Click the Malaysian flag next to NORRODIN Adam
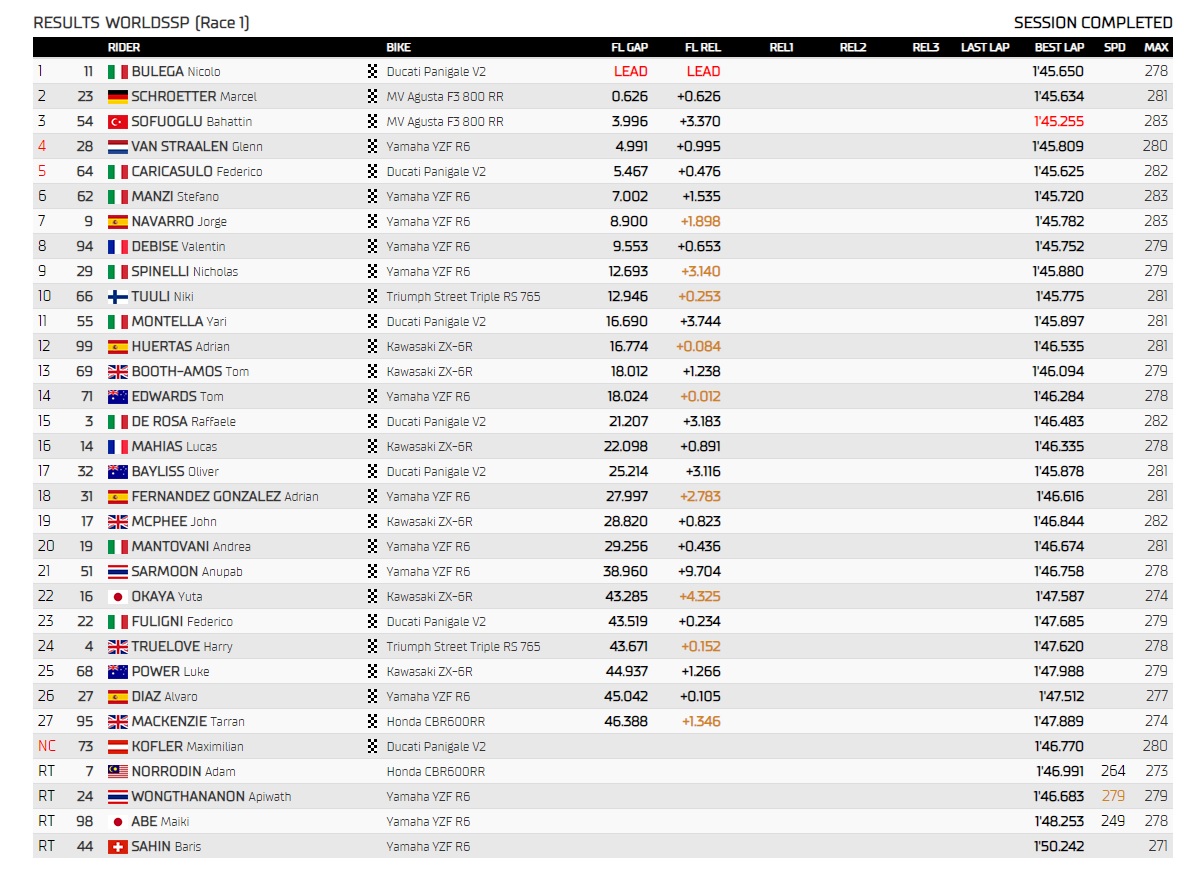This screenshot has height=873, width=1191. (x=118, y=772)
